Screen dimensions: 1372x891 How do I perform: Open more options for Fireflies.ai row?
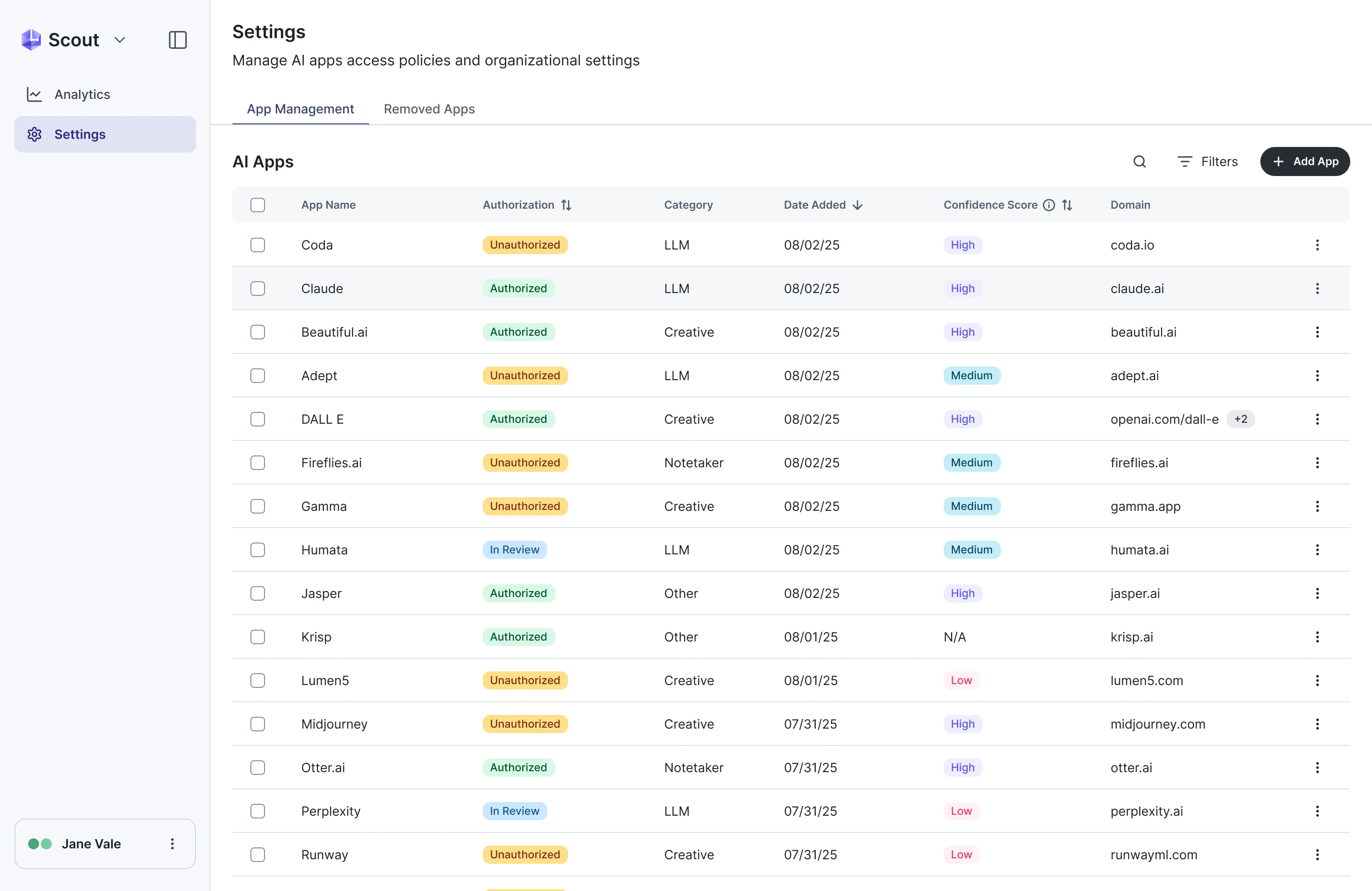[1317, 462]
